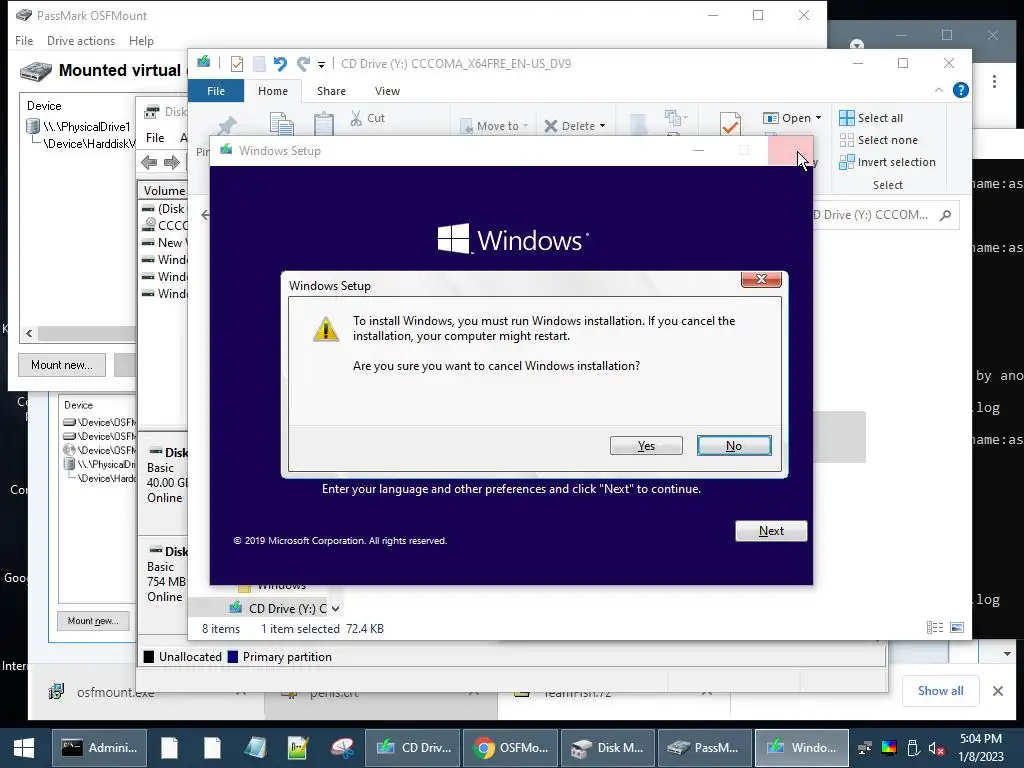Viewport: 1024px width, 768px height.
Task: Expand the CD Drive (Y:) navigation item
Action: click(x=335, y=609)
